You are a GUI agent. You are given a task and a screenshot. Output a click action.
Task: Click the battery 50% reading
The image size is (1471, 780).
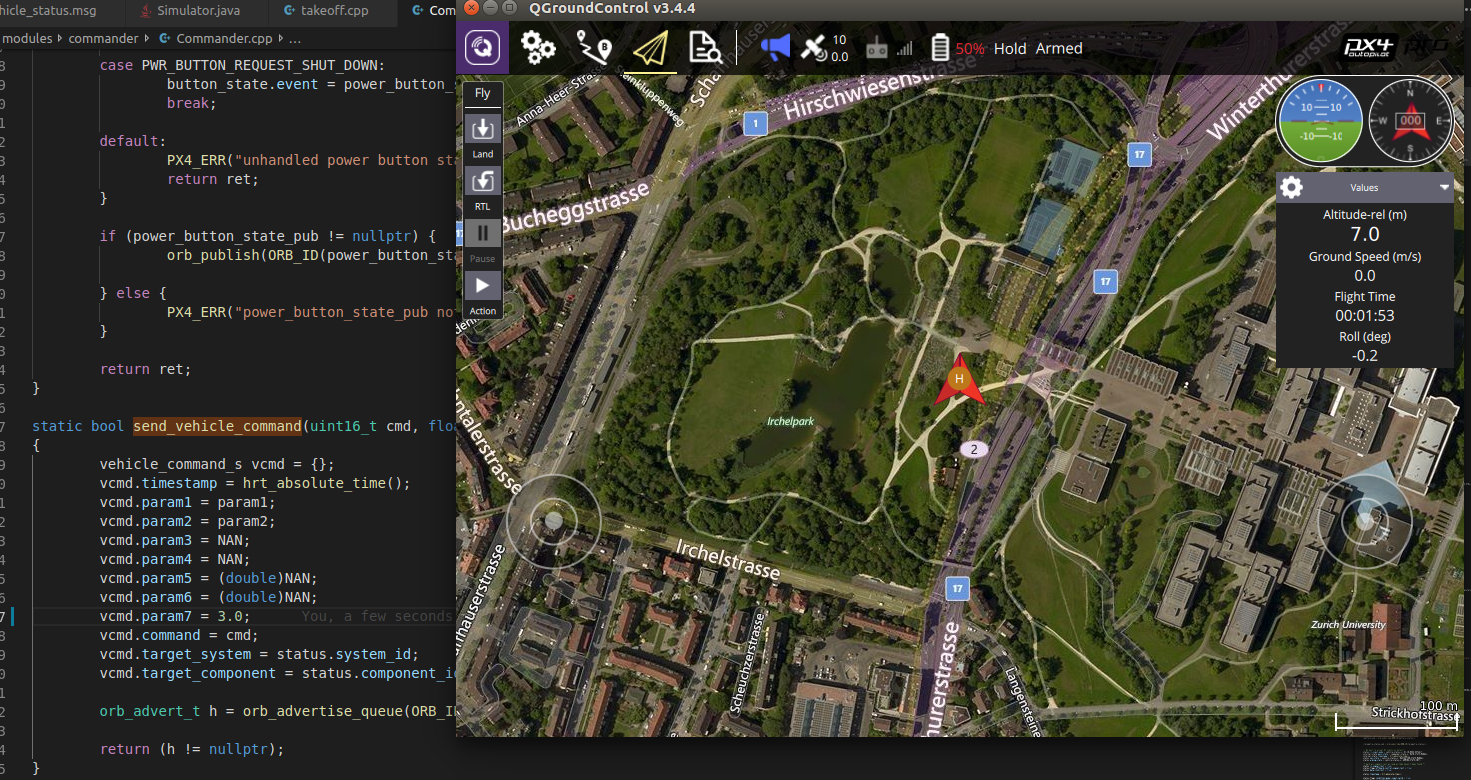[970, 48]
